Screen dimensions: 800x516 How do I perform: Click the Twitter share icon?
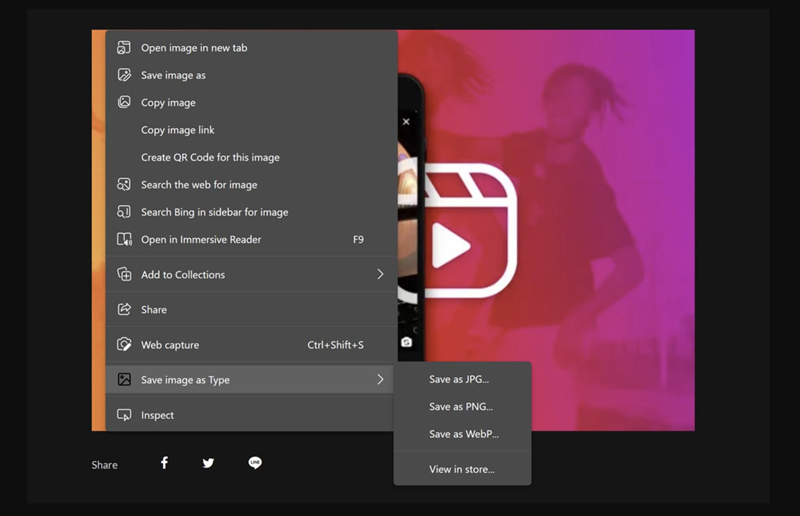click(208, 463)
